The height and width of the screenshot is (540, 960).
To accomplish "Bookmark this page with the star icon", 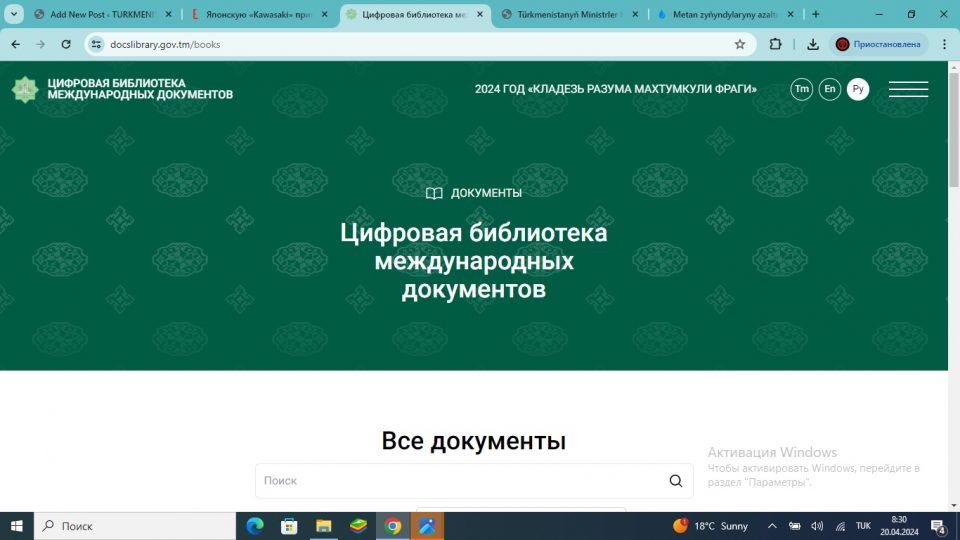I will click(x=740, y=44).
